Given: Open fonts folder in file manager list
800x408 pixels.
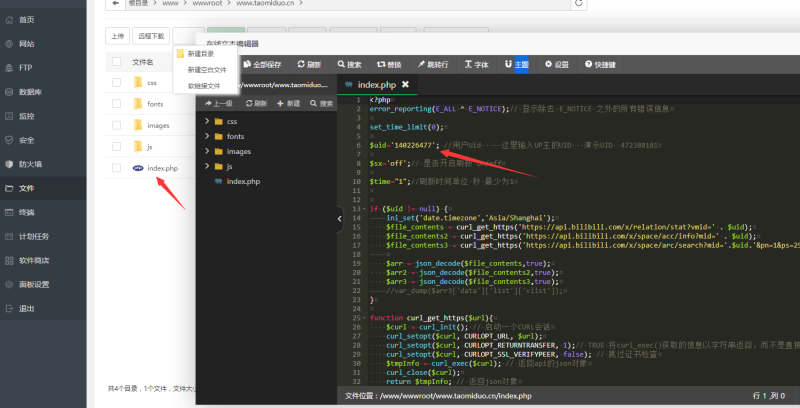Looking at the screenshot, I should (155, 104).
